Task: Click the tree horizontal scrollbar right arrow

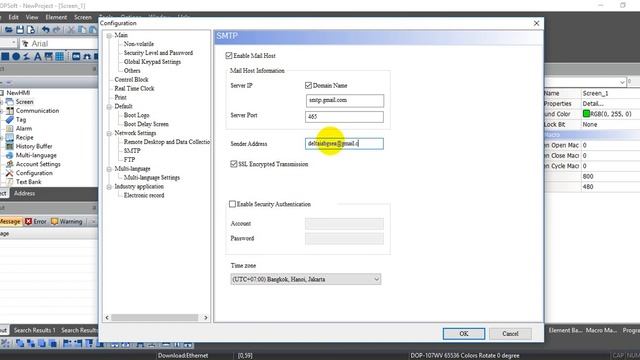Action: (205, 317)
